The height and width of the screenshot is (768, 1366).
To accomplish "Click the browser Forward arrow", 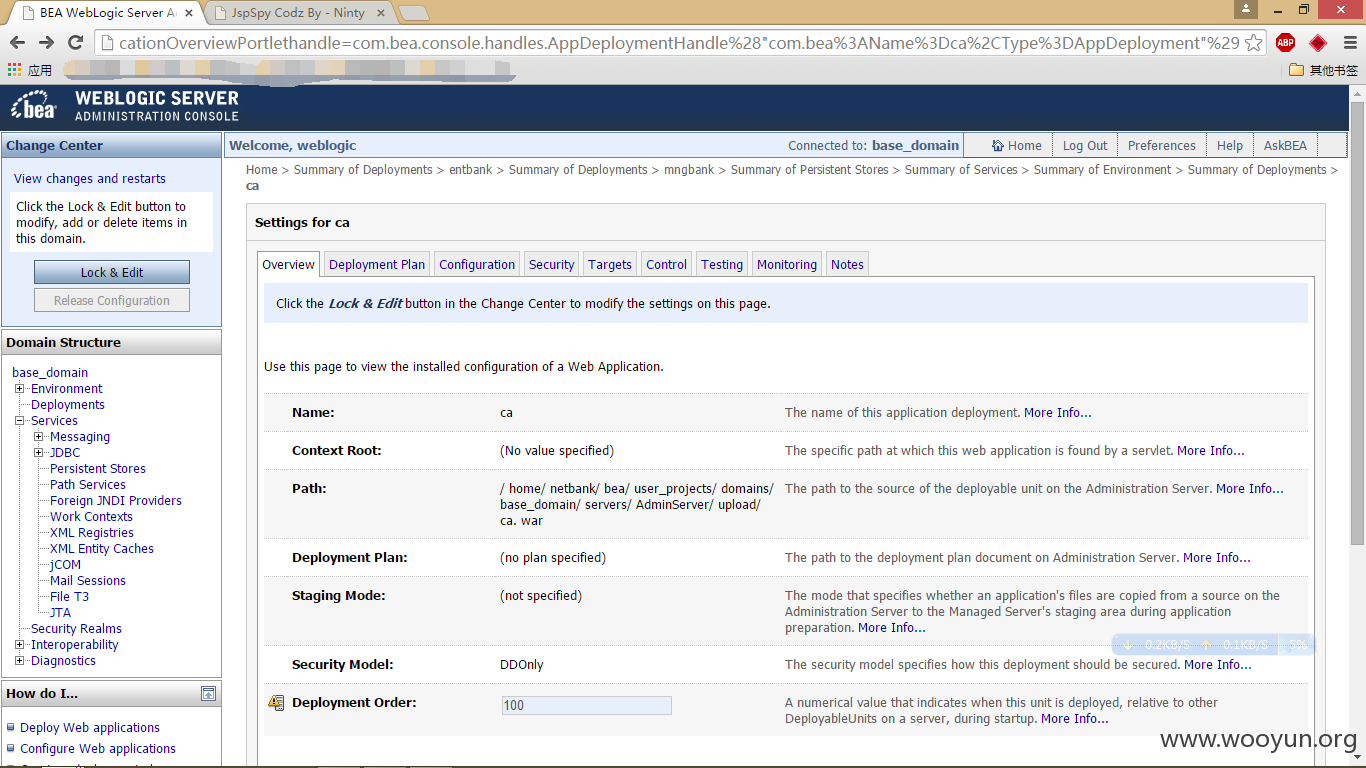I will click(x=46, y=42).
